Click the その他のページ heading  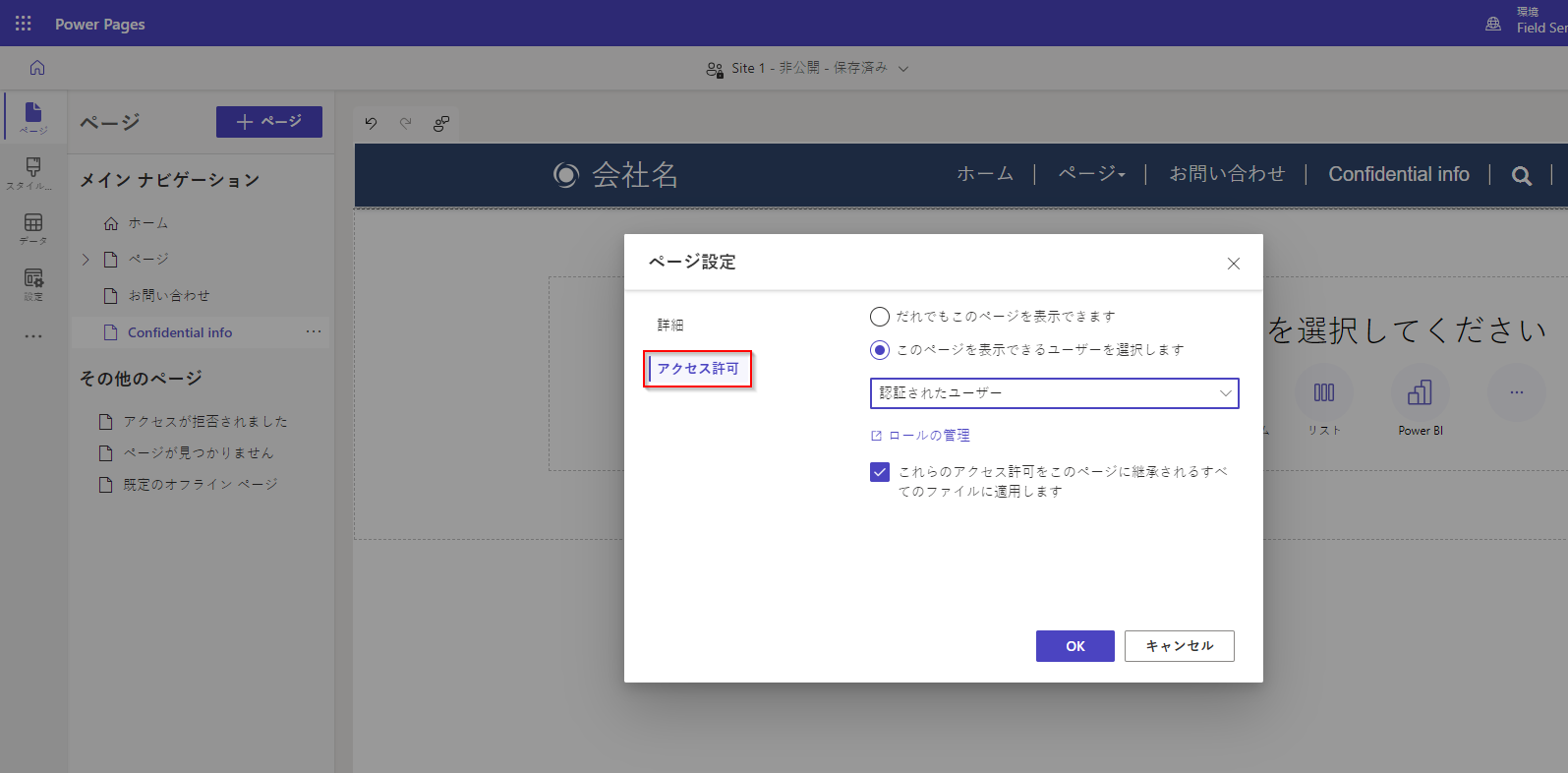coord(141,379)
